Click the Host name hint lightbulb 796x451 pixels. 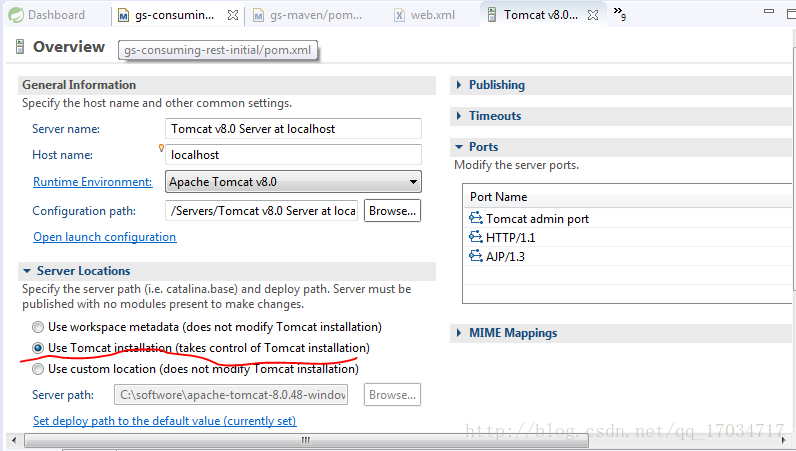pyautogui.click(x=161, y=148)
